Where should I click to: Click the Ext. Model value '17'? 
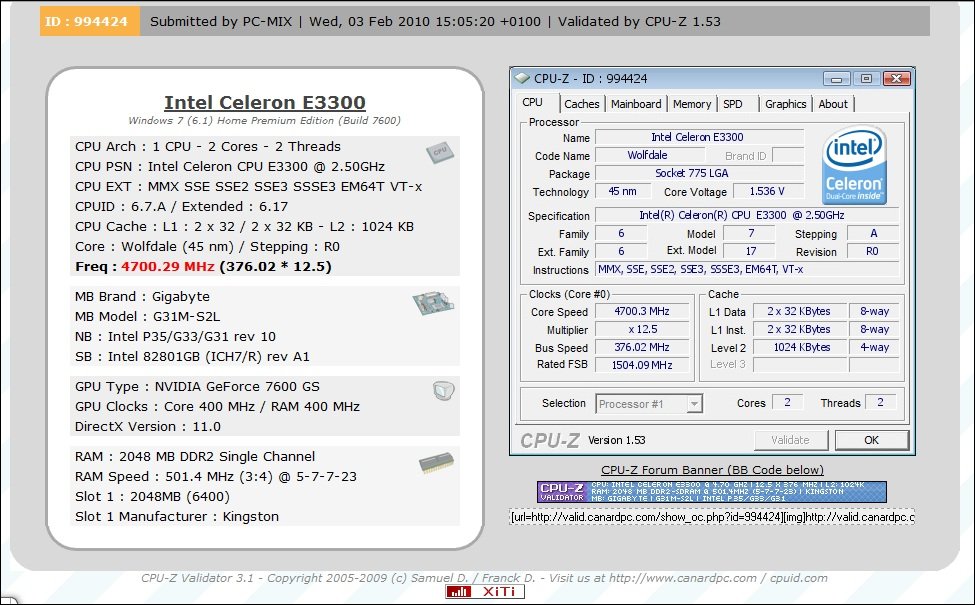750,251
